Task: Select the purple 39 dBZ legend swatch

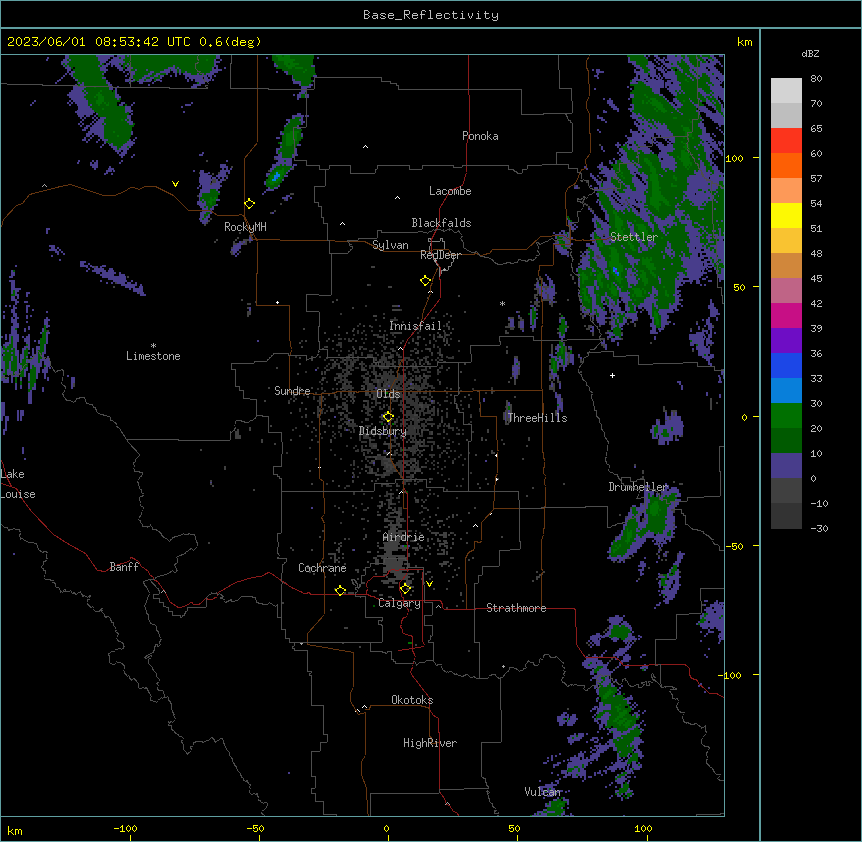Action: [x=786, y=340]
